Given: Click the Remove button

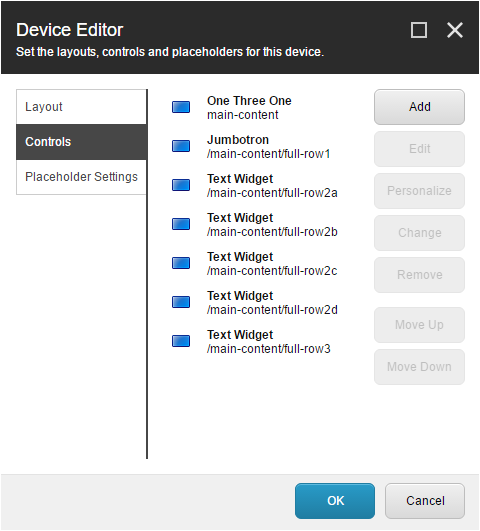Looking at the screenshot, I should click(x=419, y=275).
